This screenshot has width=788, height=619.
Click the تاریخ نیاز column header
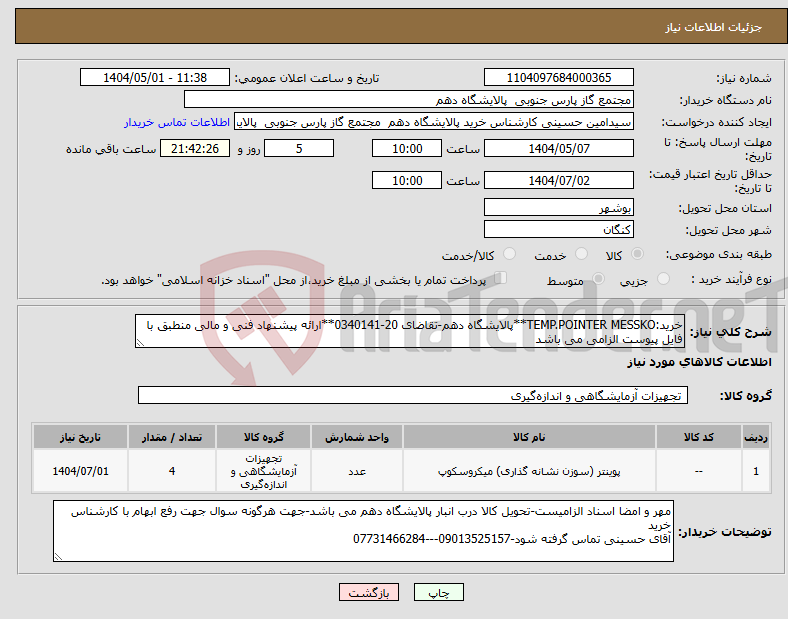(80, 437)
